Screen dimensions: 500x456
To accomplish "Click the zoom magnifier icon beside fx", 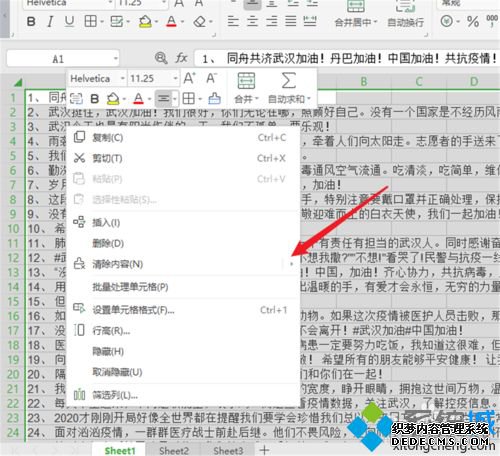I will [161, 58].
